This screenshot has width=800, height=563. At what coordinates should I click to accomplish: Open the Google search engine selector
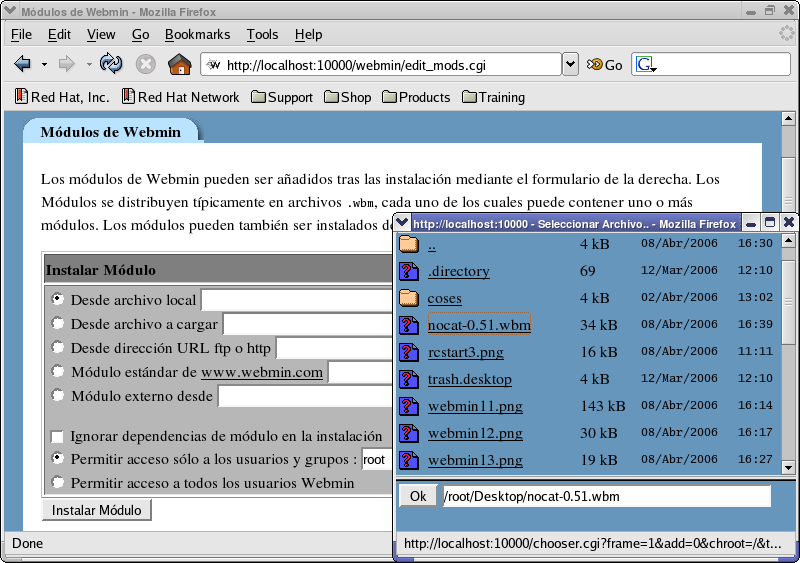tap(645, 65)
